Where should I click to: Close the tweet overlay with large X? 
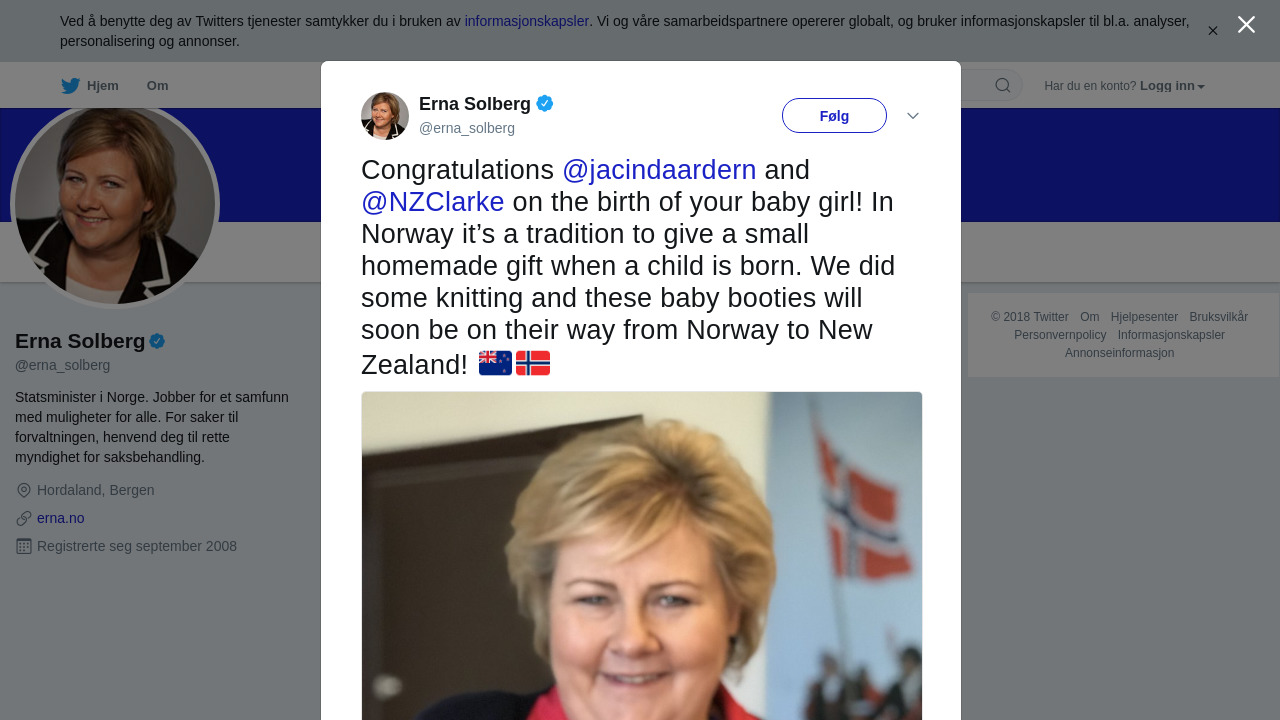1246,25
